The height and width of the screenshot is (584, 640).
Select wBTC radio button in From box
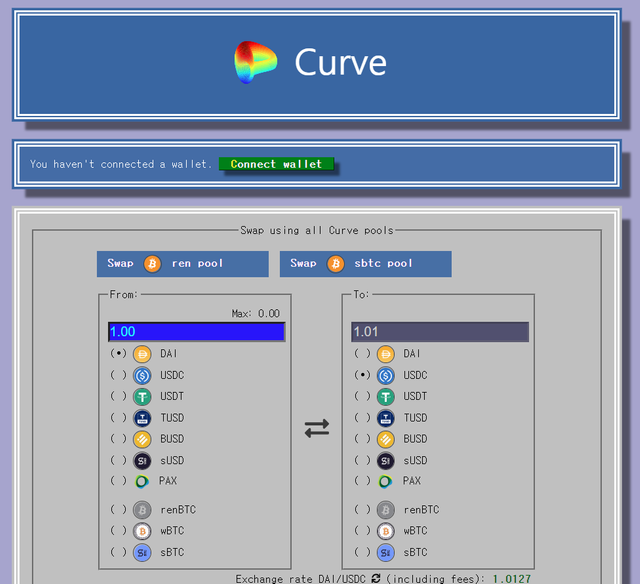click(x=118, y=531)
